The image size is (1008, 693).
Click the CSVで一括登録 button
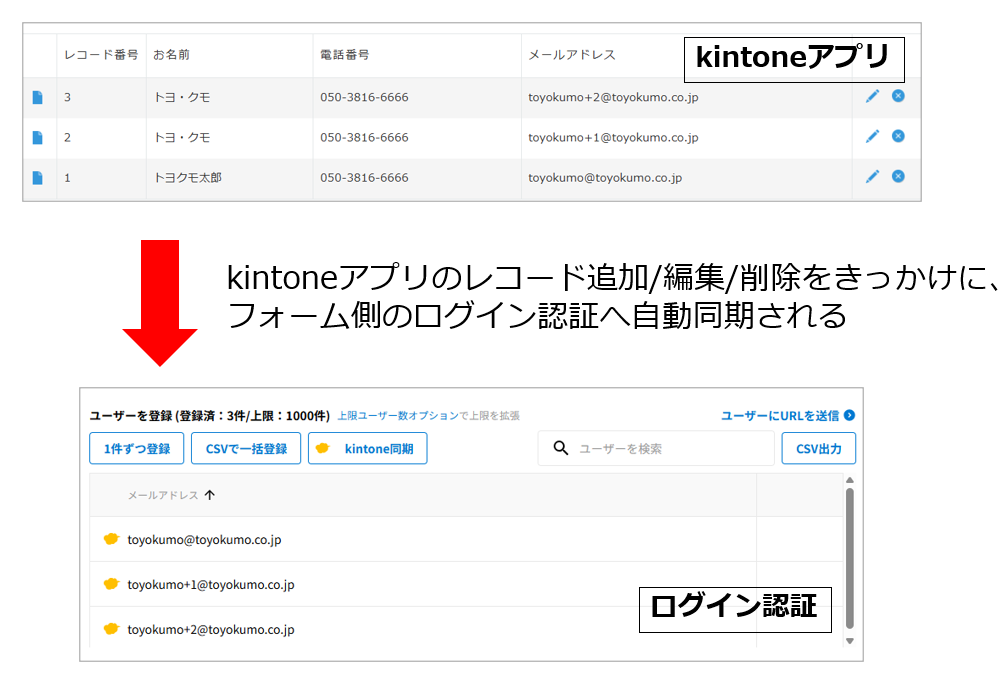[246, 449]
